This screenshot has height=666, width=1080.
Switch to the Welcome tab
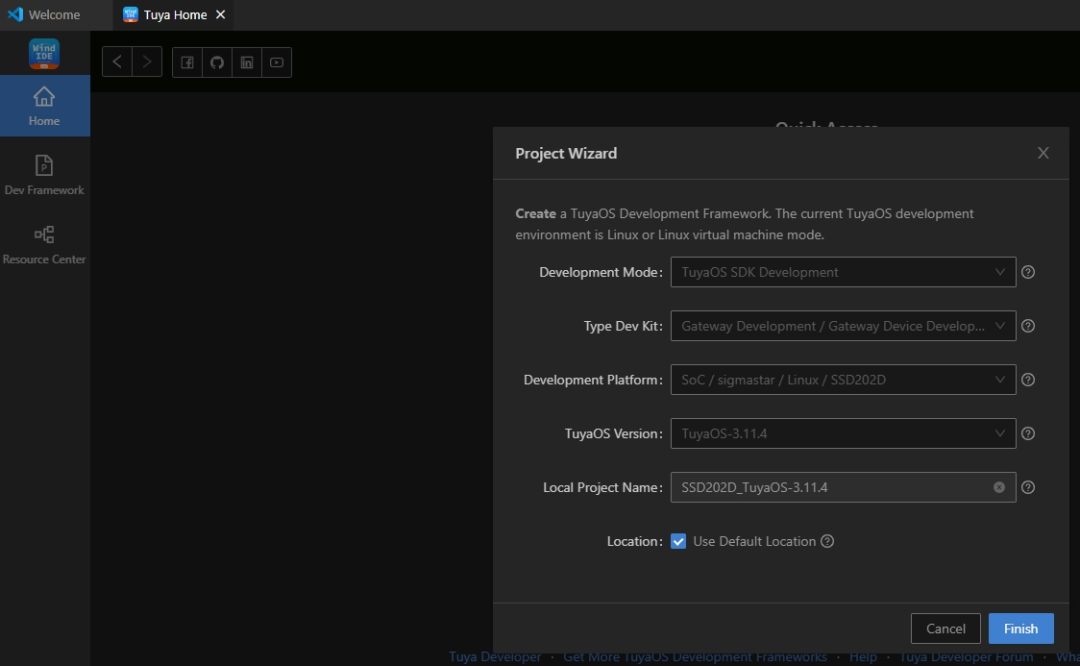44,15
